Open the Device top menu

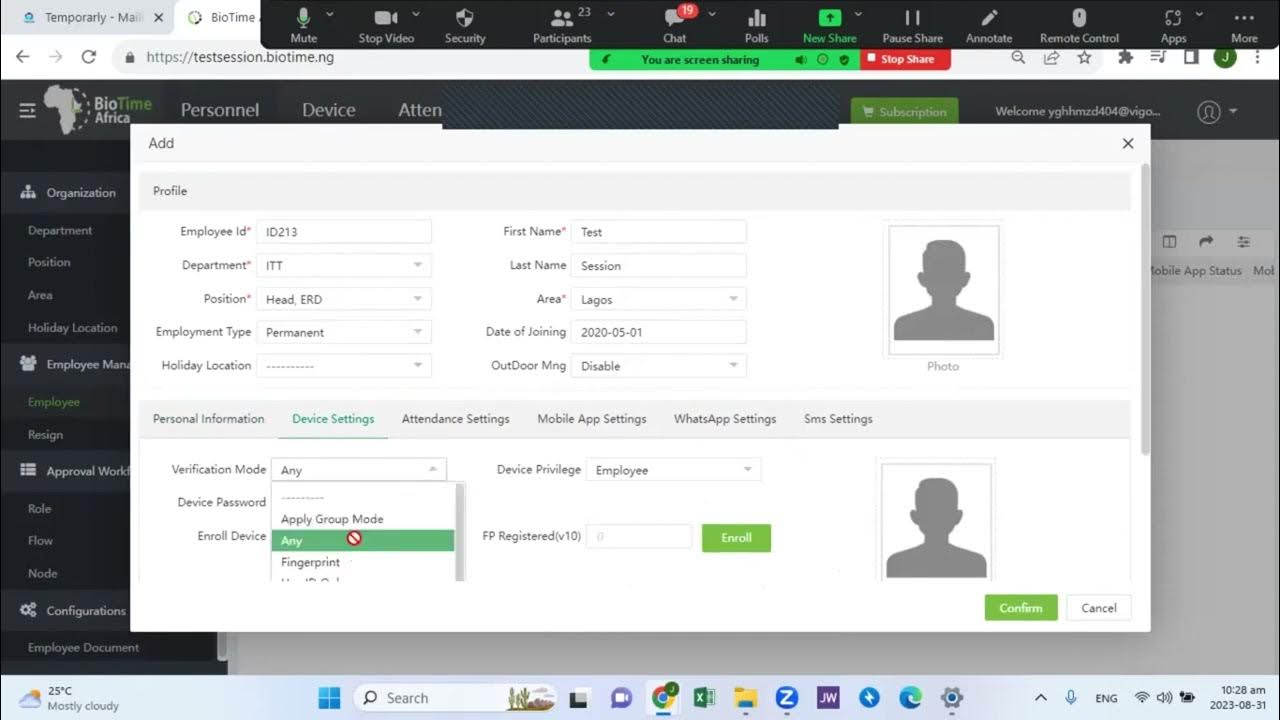click(329, 110)
